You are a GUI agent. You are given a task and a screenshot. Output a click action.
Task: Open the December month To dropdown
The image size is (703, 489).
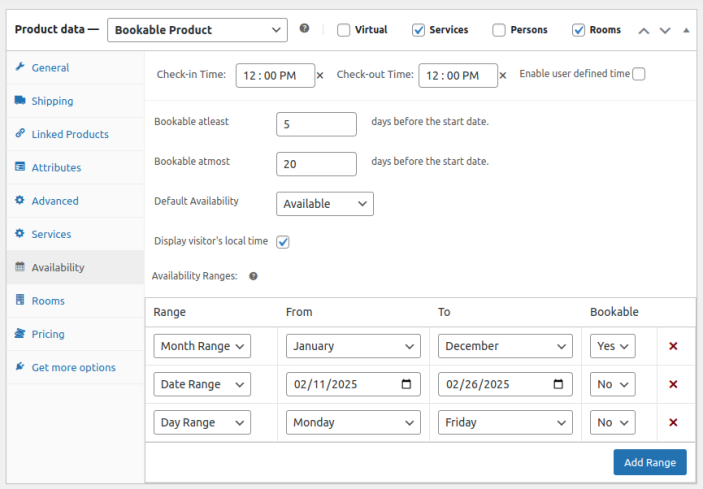point(505,346)
